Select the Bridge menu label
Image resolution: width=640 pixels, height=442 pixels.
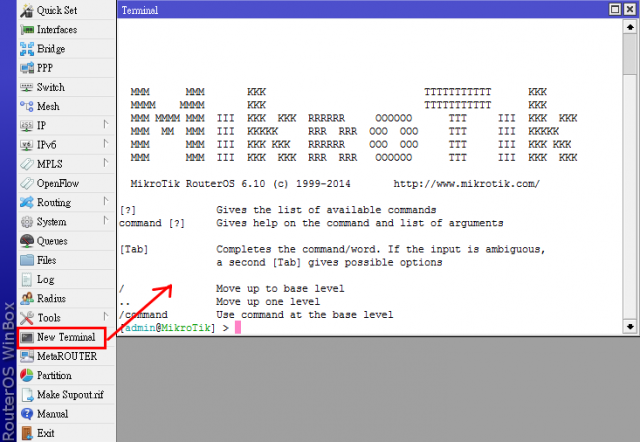coord(51,49)
